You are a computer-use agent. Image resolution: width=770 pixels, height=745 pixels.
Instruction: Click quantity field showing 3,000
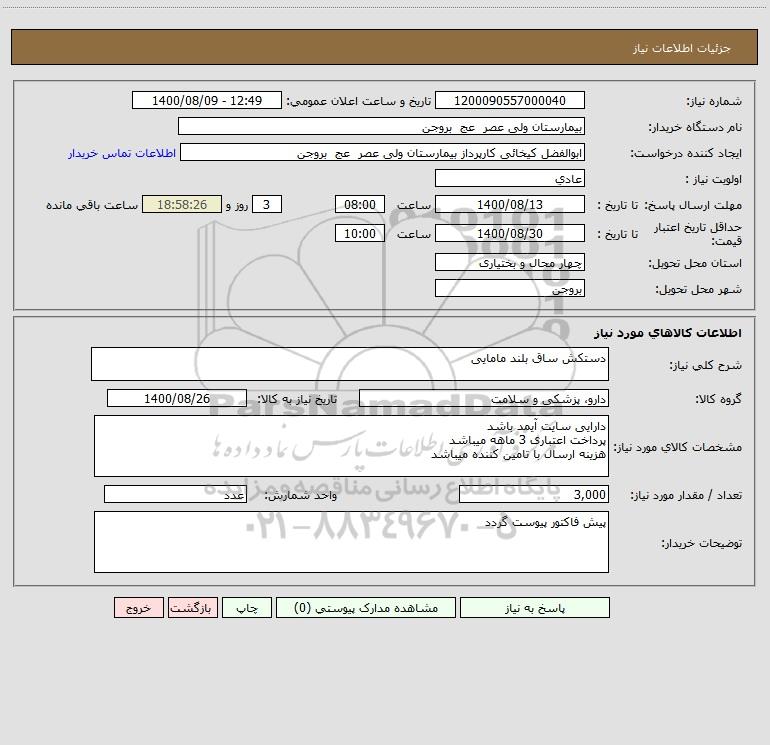tap(534, 495)
